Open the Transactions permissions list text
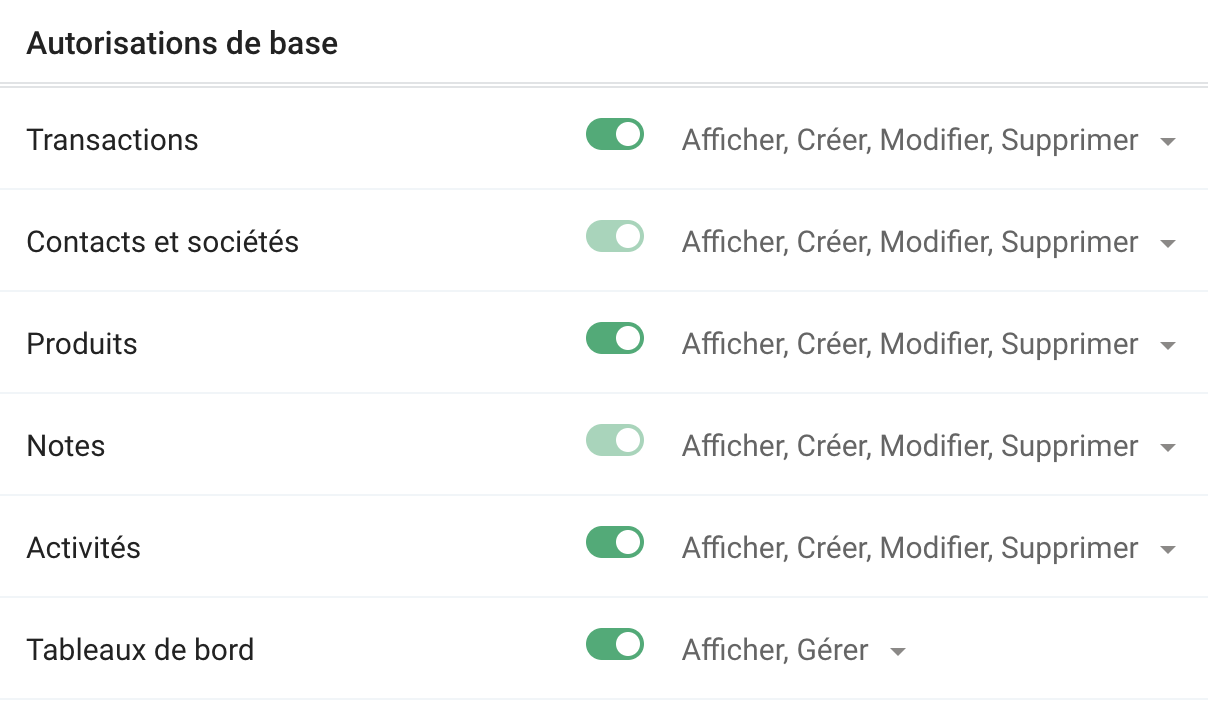This screenshot has height=714, width=1208. (x=909, y=140)
